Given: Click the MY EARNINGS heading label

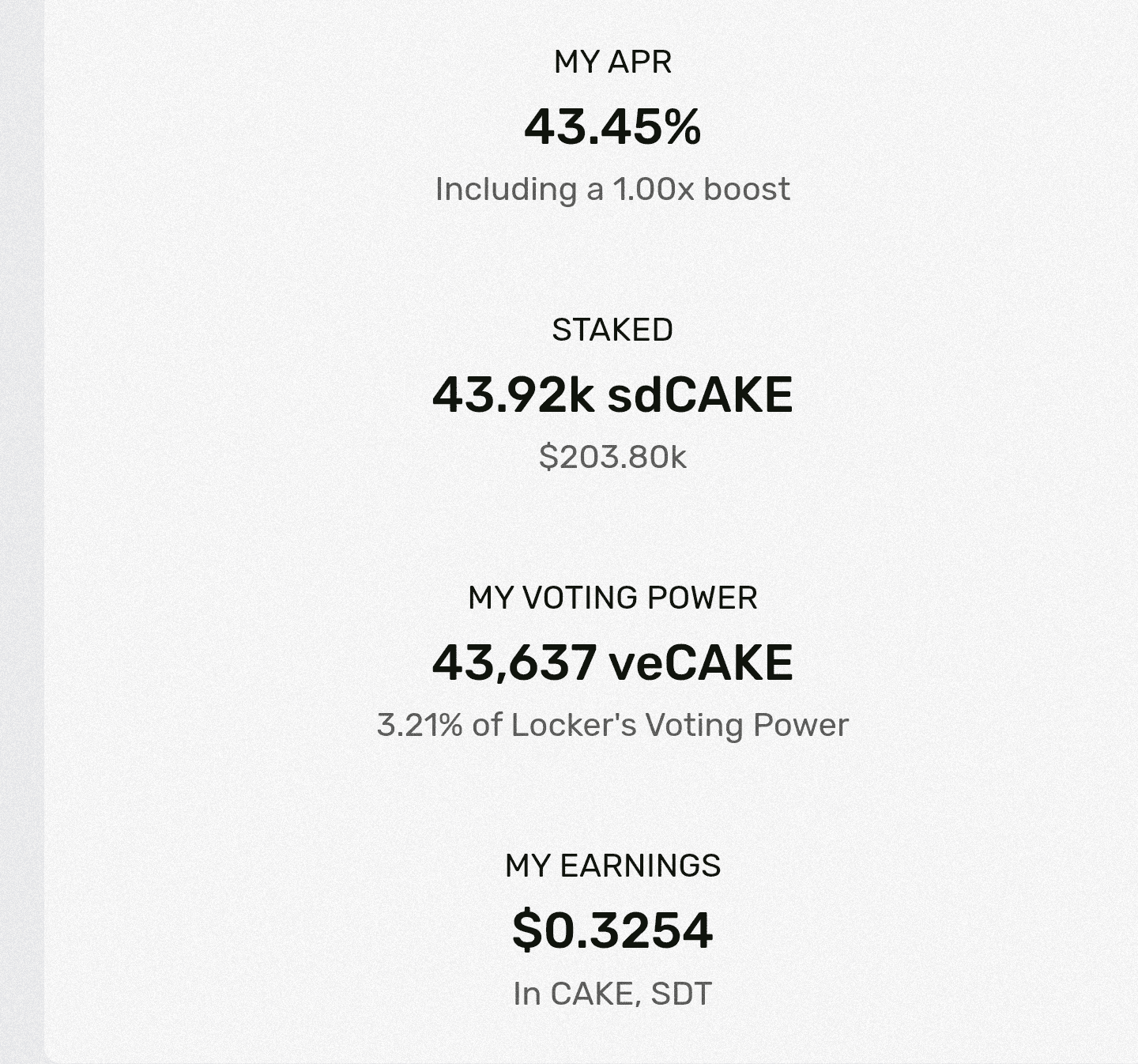Looking at the screenshot, I should pyautogui.click(x=612, y=866).
